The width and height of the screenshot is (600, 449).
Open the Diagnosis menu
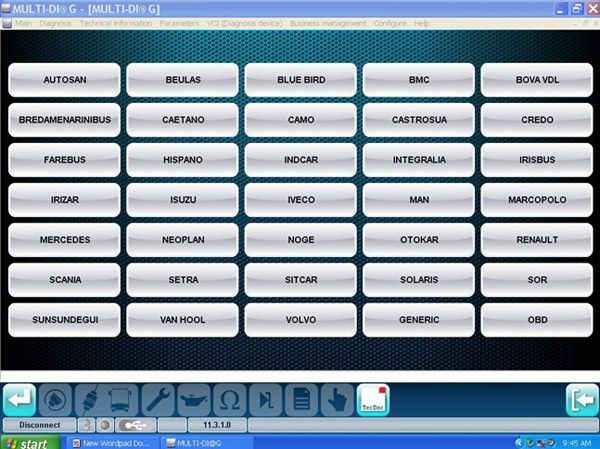[55, 22]
